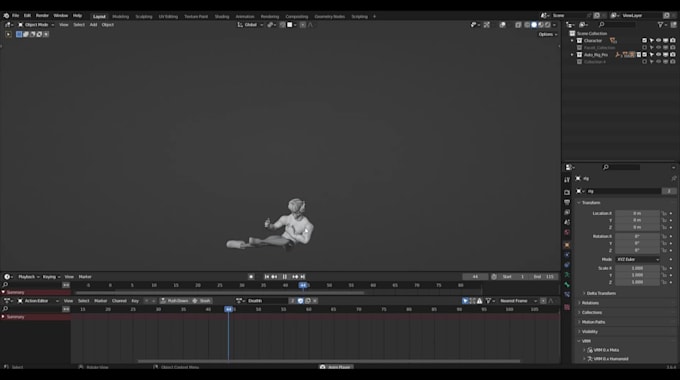Pause the animation playback

point(284,277)
